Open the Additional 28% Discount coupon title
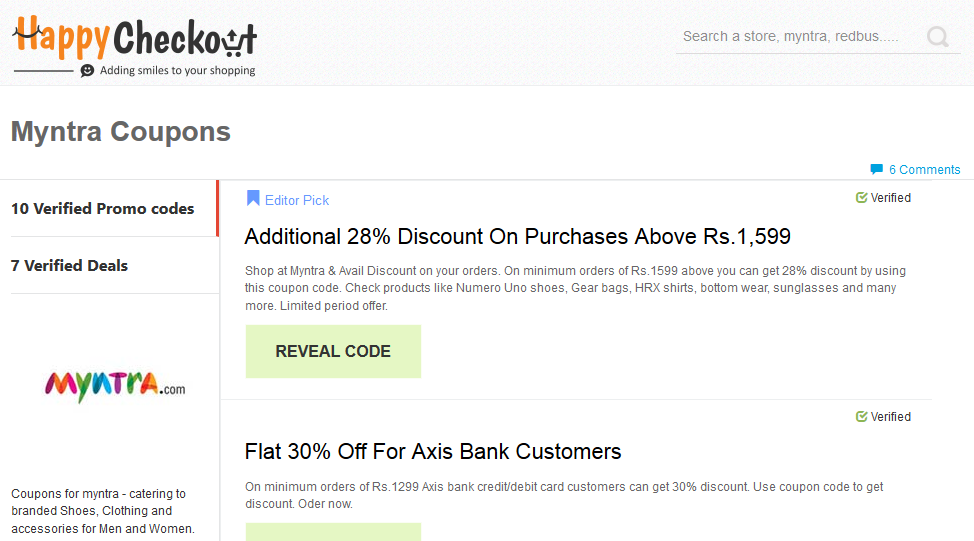Screen dimensions: 974x541 [517, 237]
